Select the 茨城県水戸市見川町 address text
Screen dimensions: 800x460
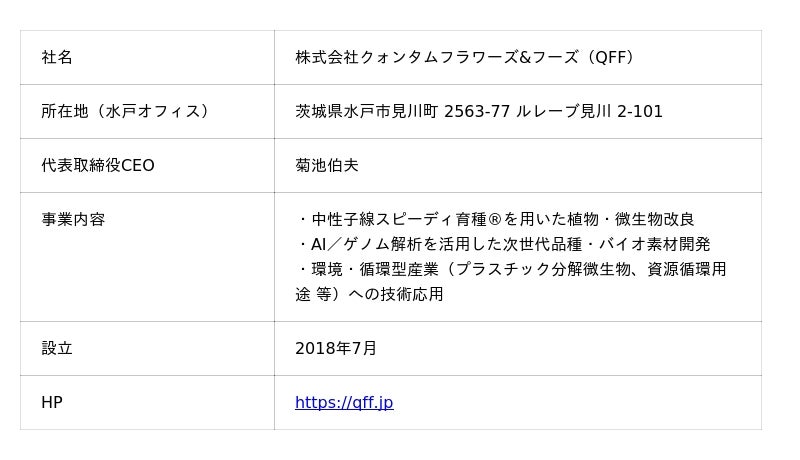pyautogui.click(x=367, y=112)
